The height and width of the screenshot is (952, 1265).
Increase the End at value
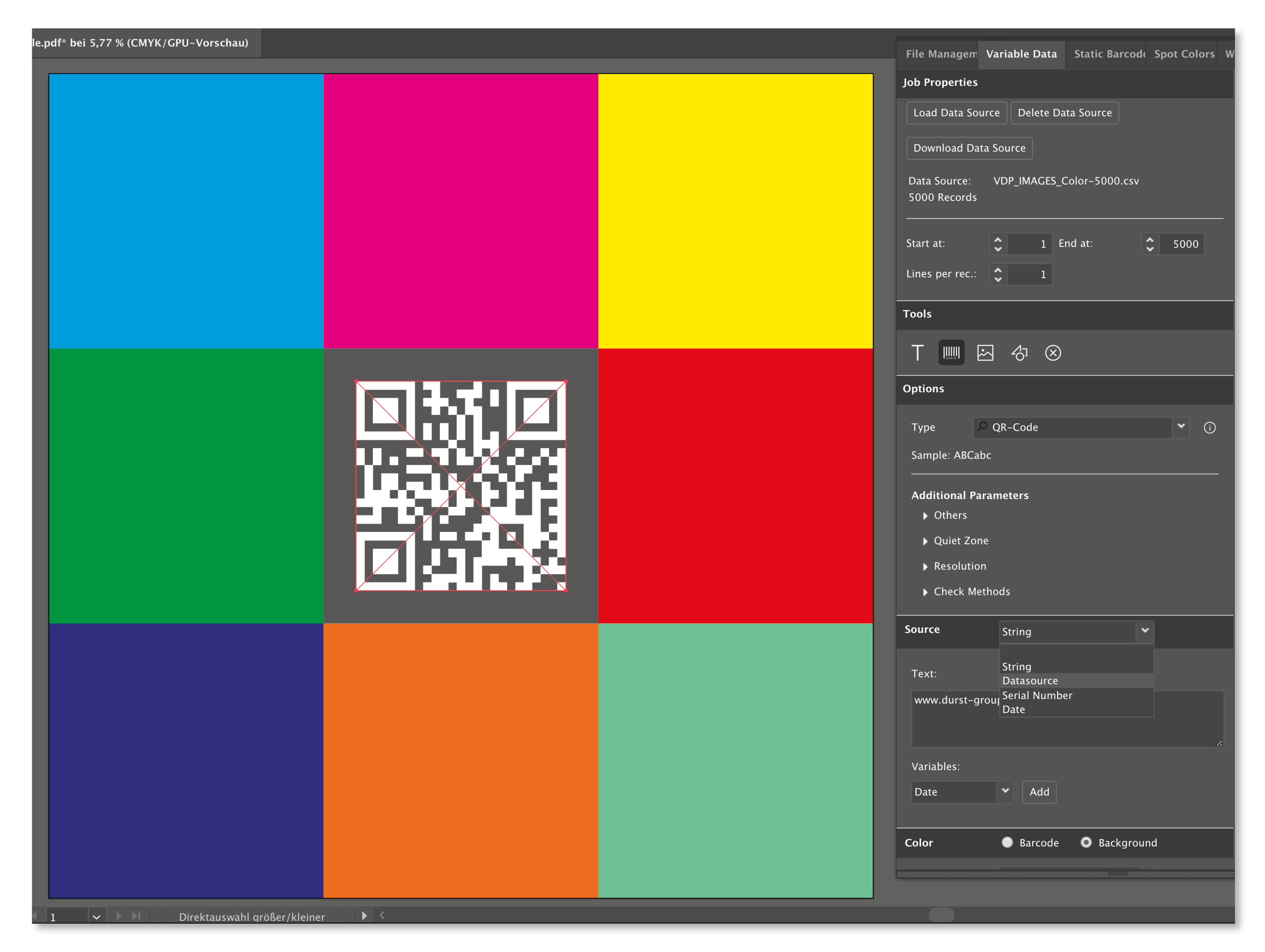[x=1150, y=239]
